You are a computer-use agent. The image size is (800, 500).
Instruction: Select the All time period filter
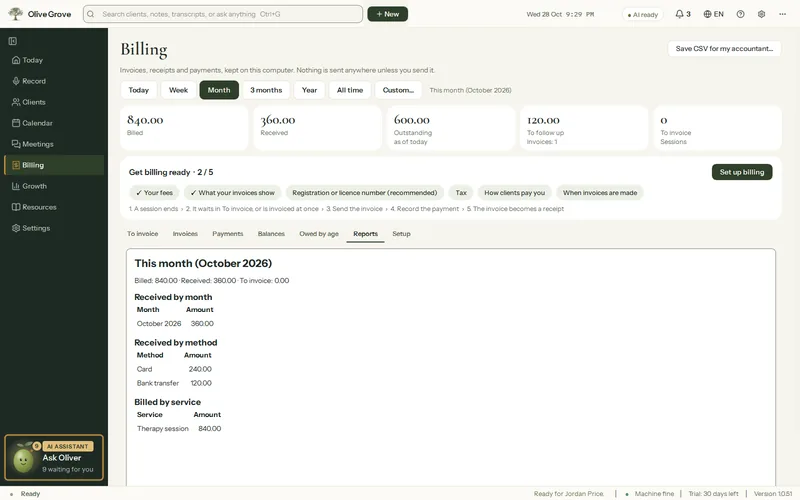pos(349,90)
